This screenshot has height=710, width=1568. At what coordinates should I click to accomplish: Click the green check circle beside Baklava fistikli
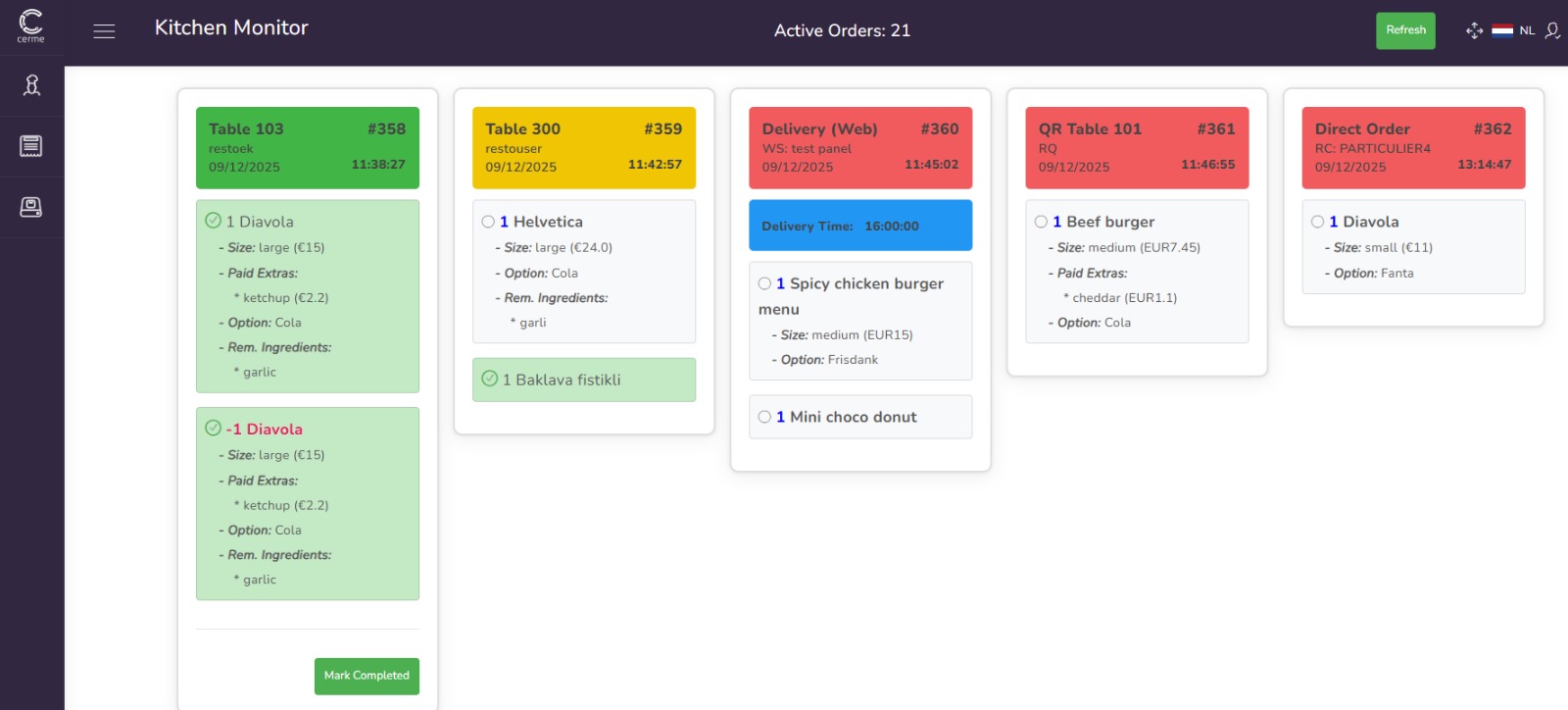490,379
